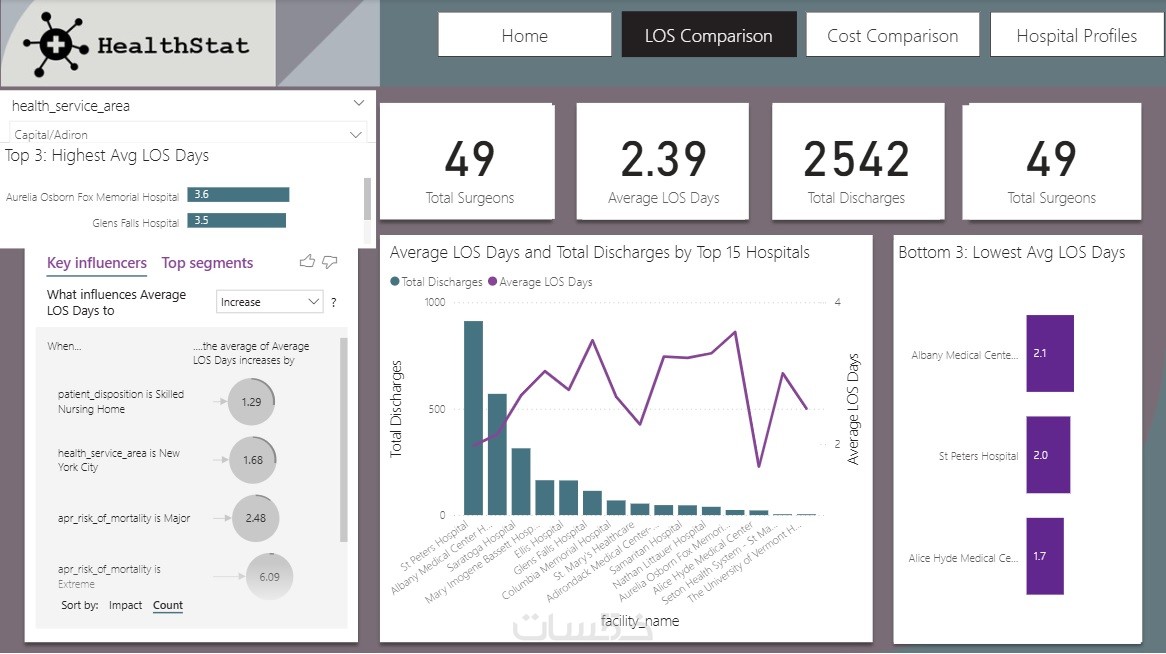Expand the health_service_area slicer chevron
This screenshot has height=654, width=1166.
(359, 103)
